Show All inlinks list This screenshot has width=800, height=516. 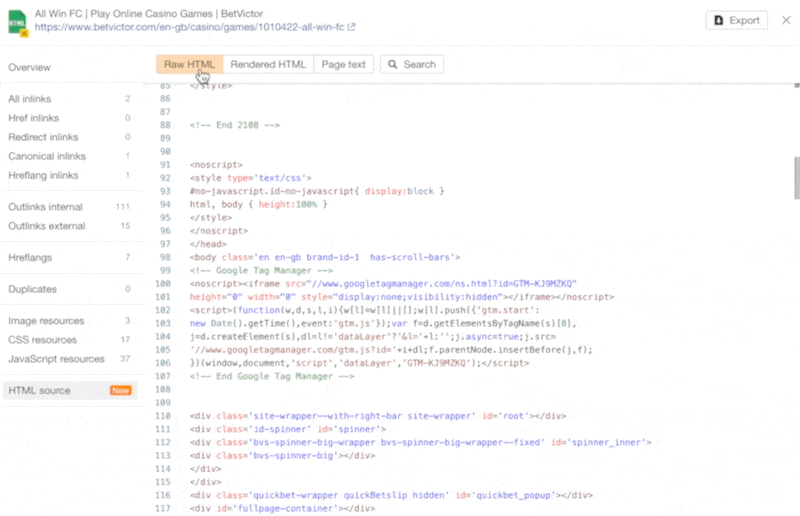coord(33,99)
